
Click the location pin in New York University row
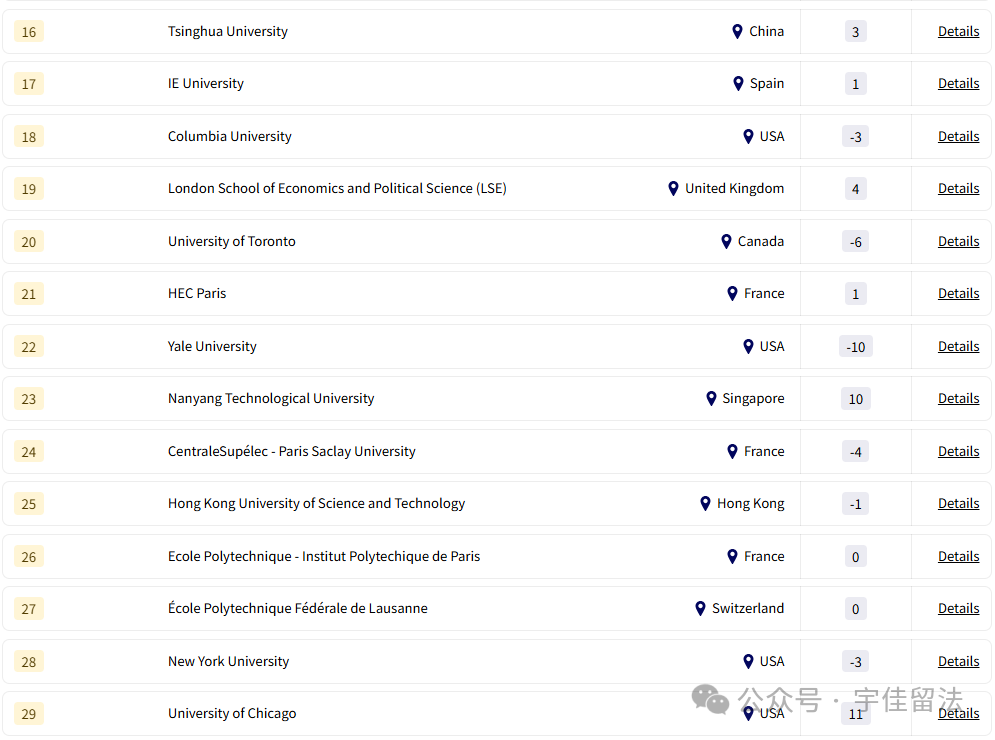coord(748,661)
